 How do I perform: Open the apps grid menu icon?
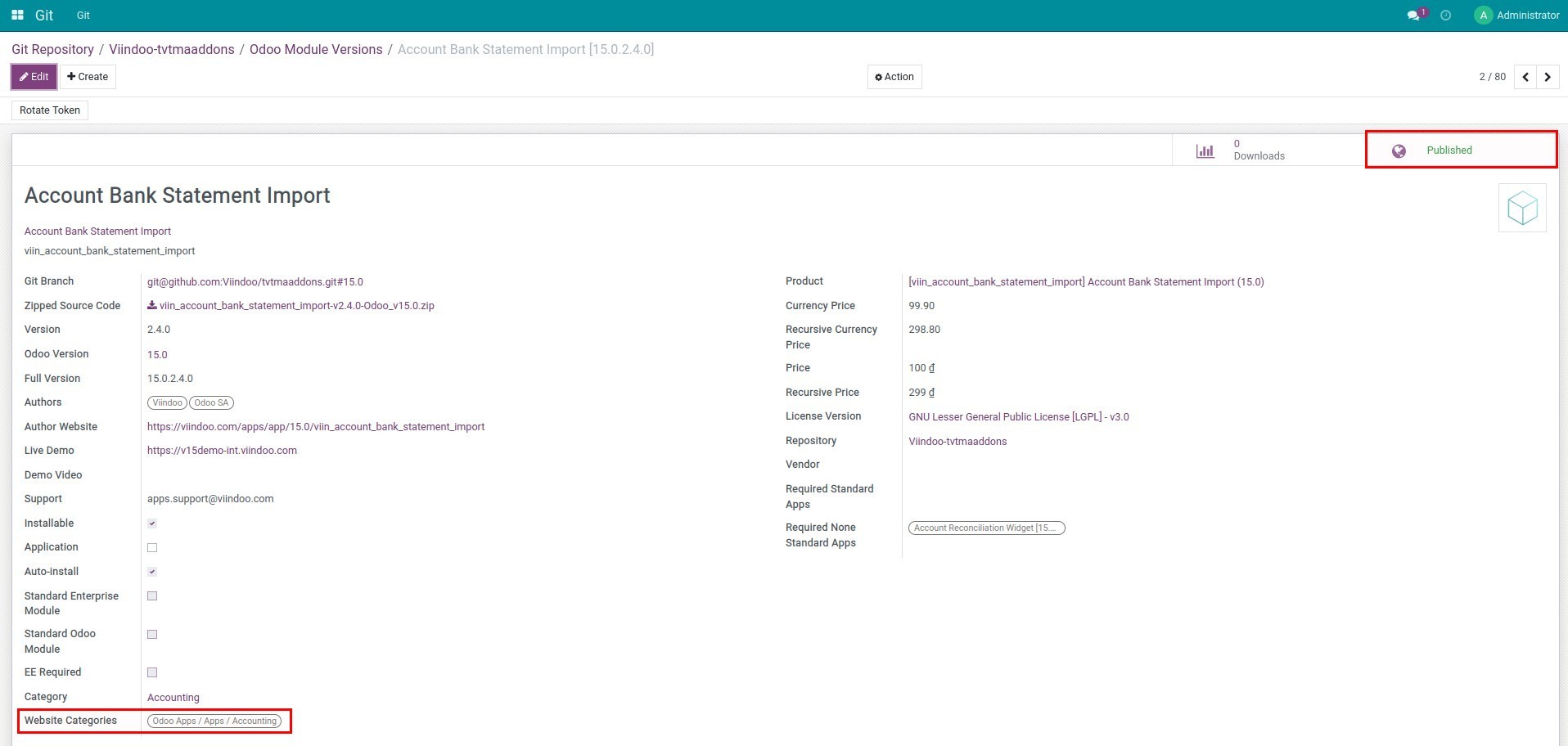coord(17,16)
